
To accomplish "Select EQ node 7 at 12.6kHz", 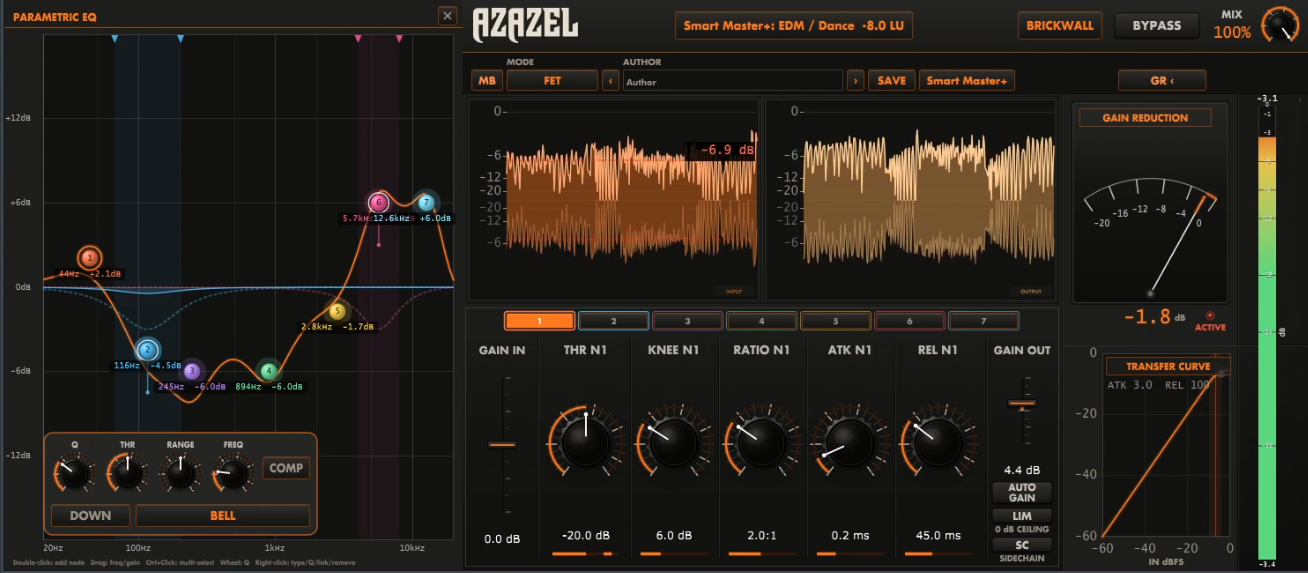I will click(x=425, y=203).
